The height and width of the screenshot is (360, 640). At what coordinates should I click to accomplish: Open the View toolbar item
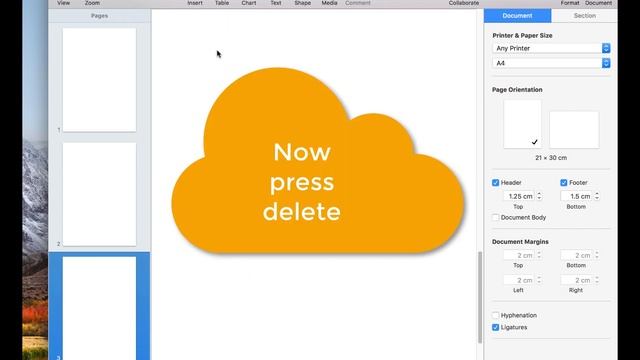(63, 3)
